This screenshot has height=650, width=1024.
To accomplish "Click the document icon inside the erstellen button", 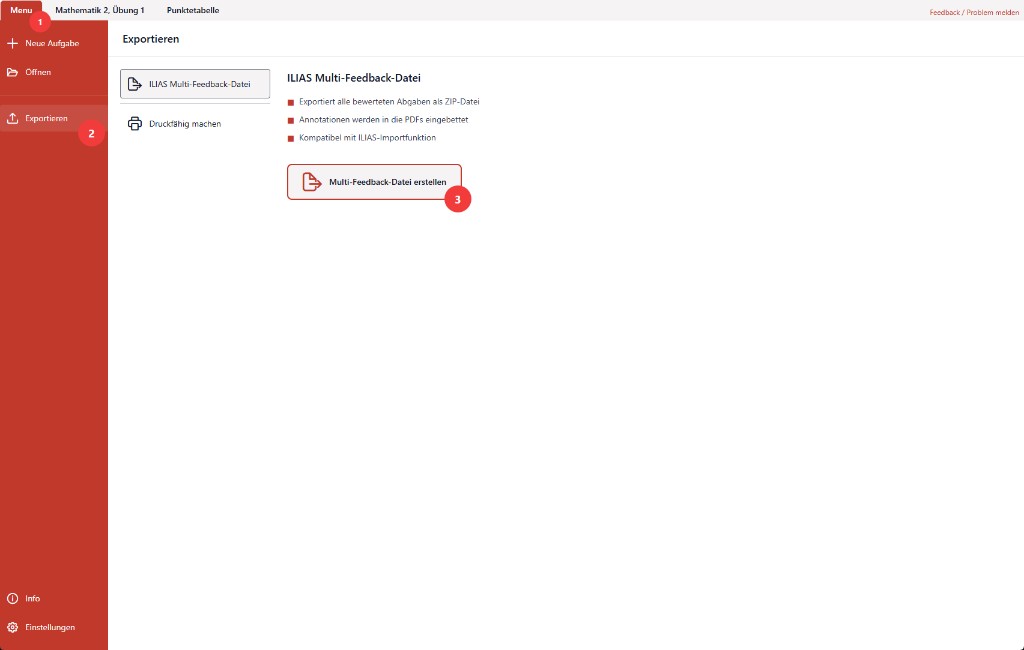I will [x=312, y=182].
